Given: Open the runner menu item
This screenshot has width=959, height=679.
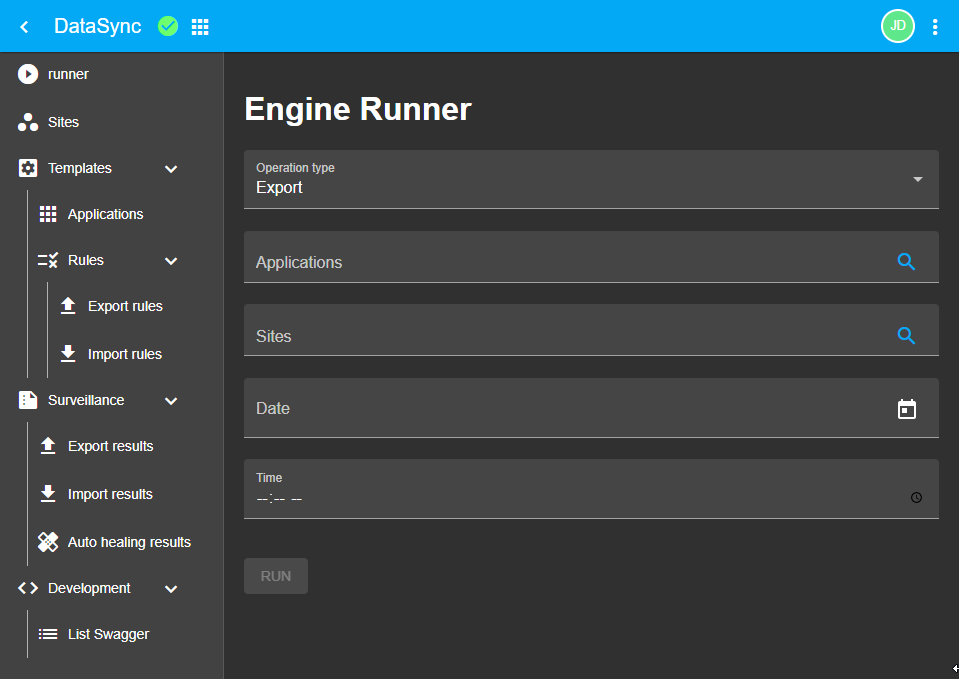Looking at the screenshot, I should click(x=68, y=74).
